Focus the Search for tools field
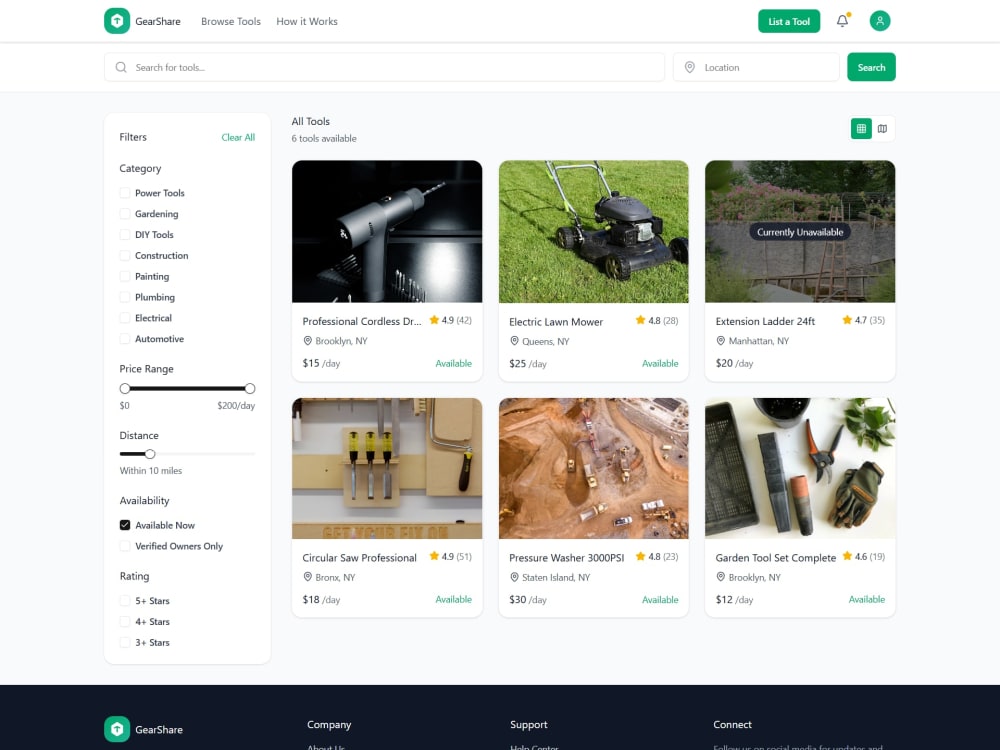 tap(385, 67)
